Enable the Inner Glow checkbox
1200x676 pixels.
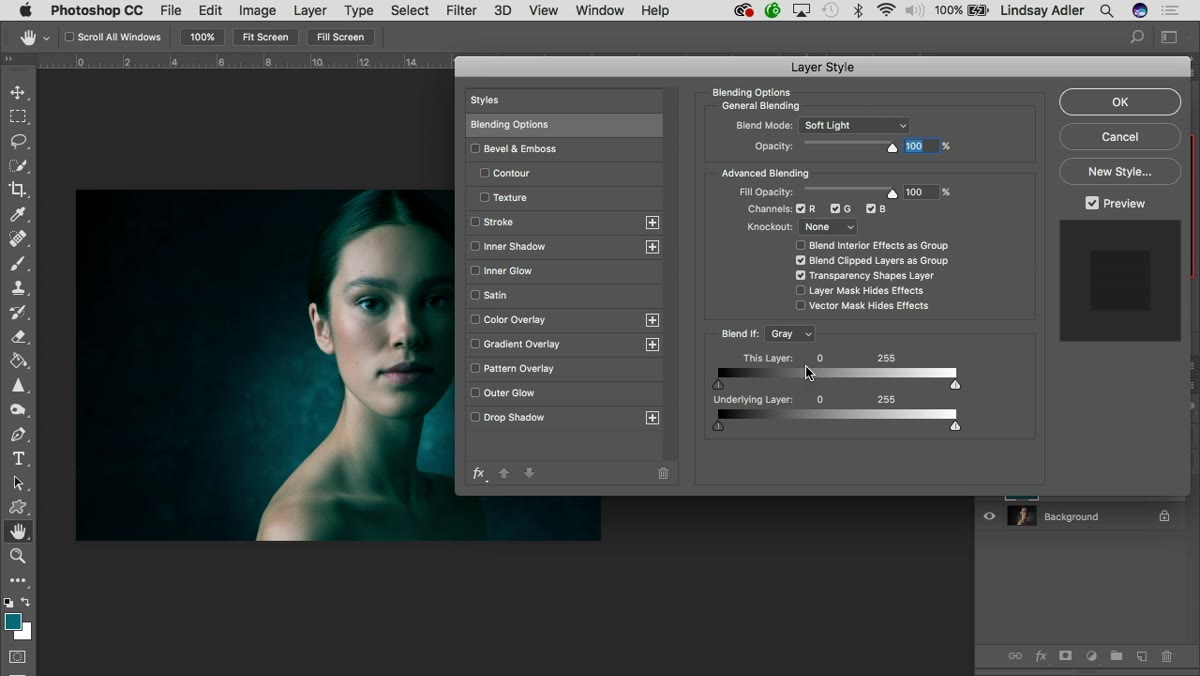(476, 271)
